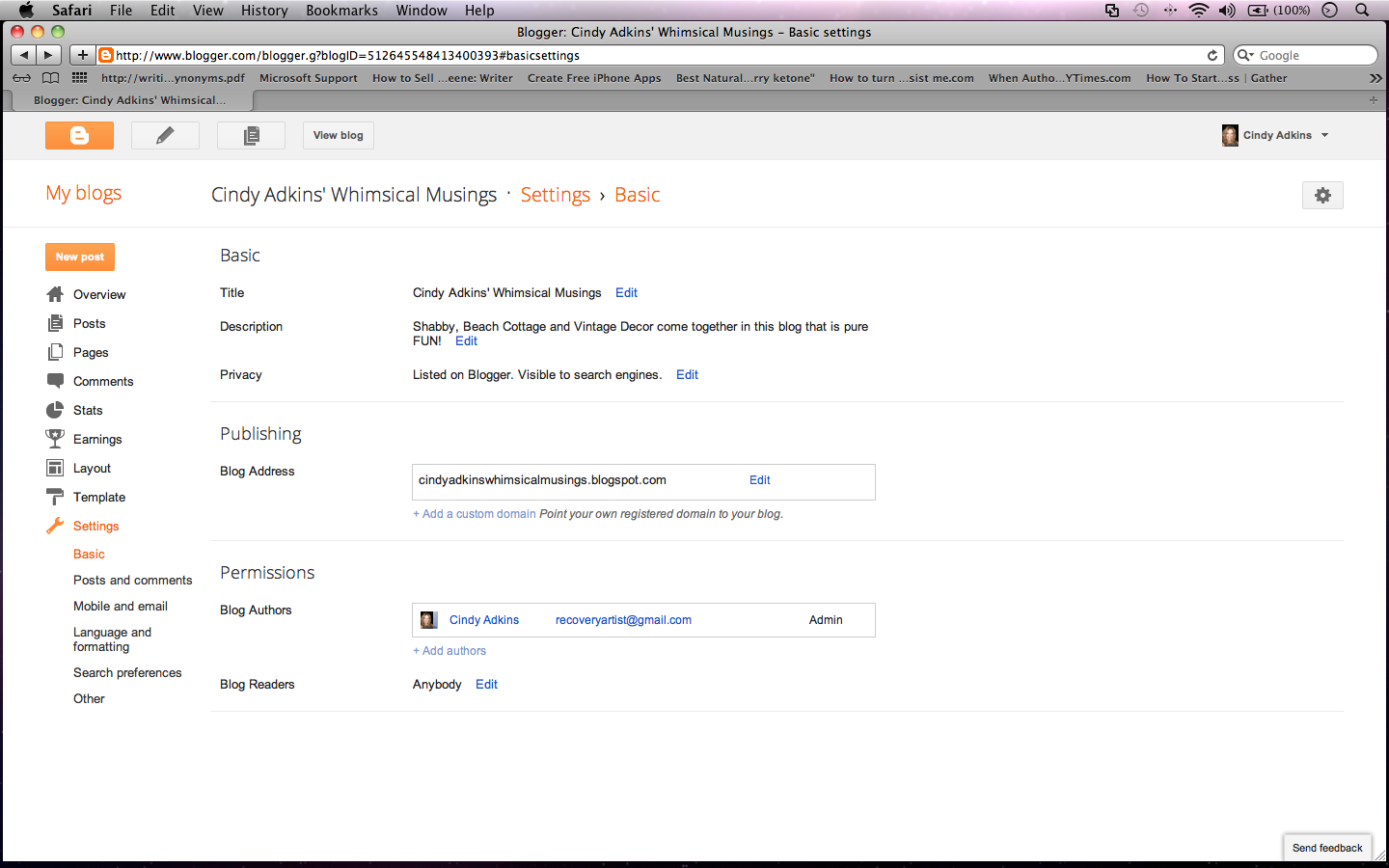The width and height of the screenshot is (1389, 868).
Task: Open Top Sites grid icon
Action: tap(79, 78)
